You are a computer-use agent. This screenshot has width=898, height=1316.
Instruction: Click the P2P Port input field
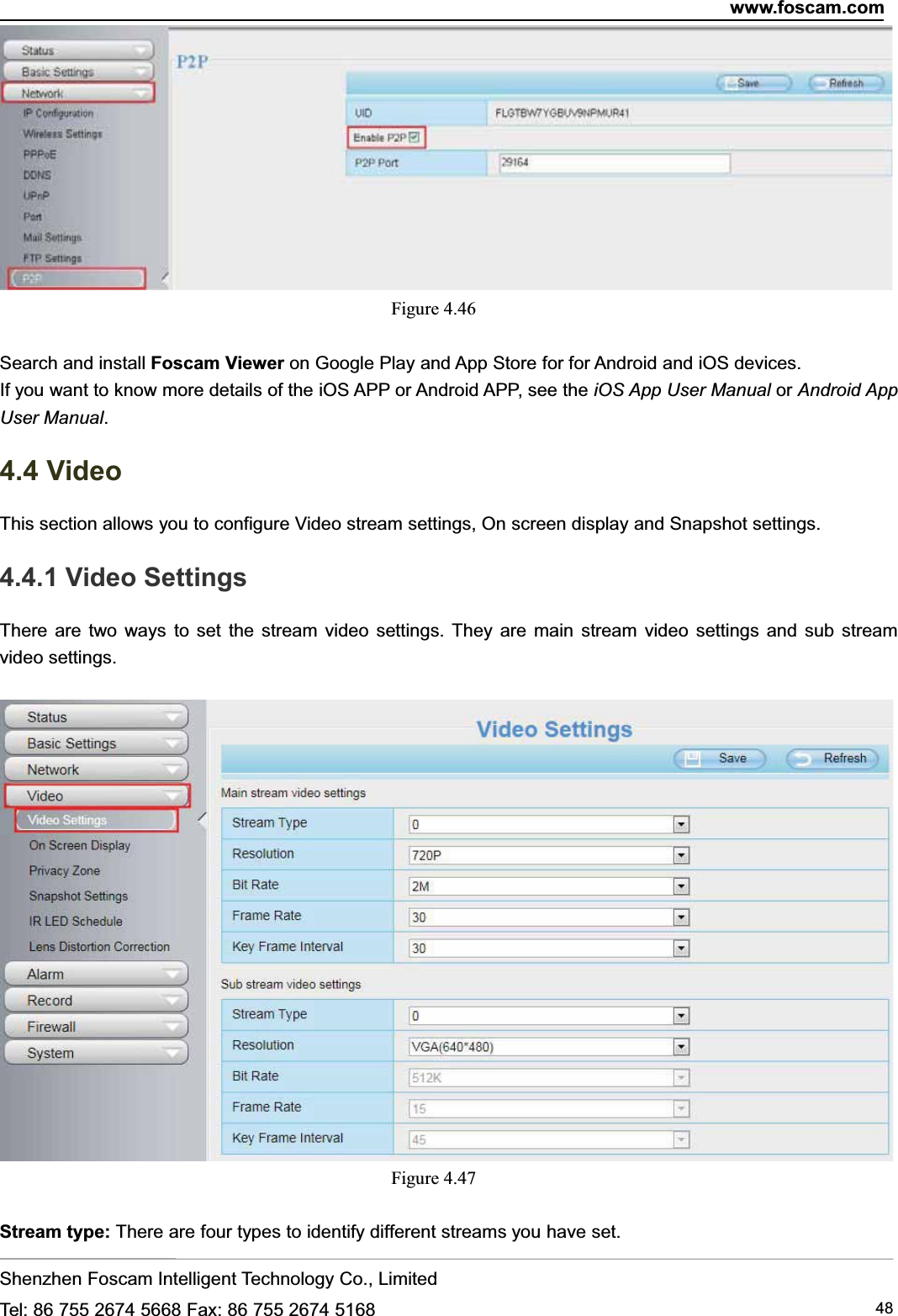614,161
